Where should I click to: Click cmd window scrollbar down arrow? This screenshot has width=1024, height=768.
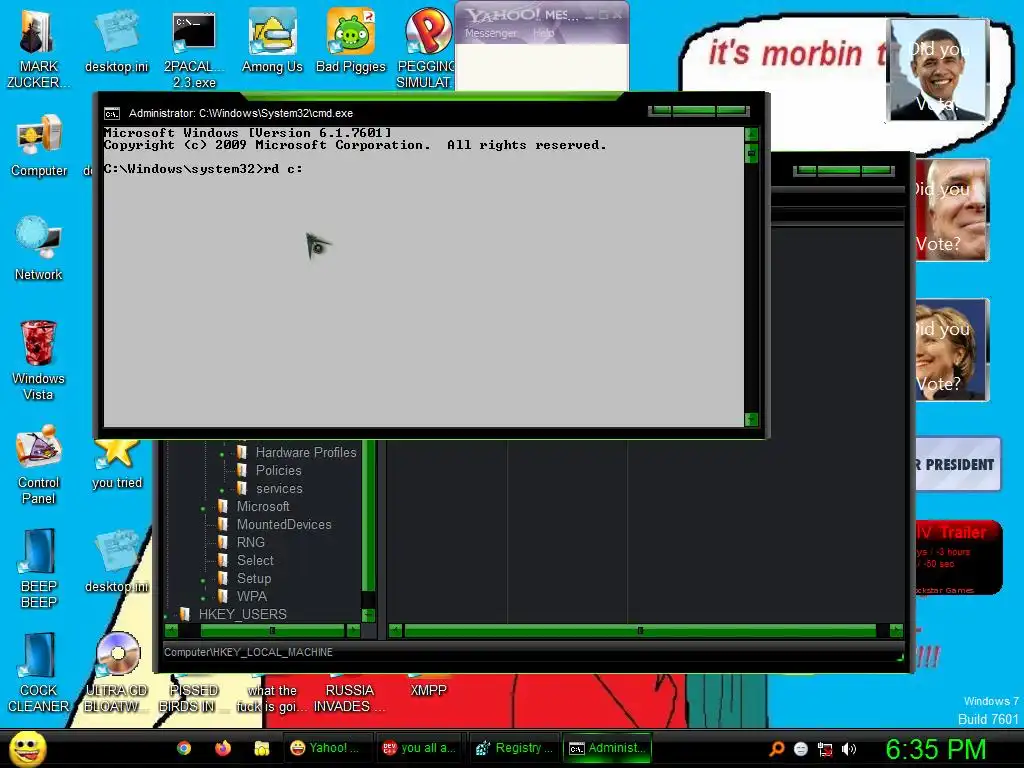(x=751, y=419)
